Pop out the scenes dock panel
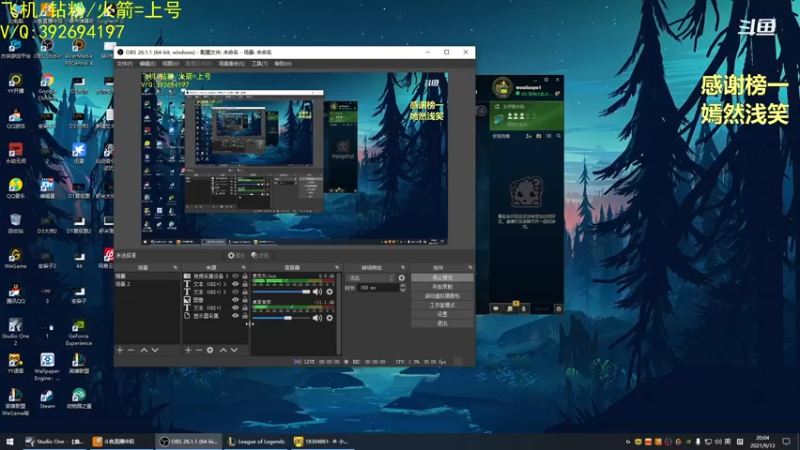800x450 pixels. pos(176,267)
